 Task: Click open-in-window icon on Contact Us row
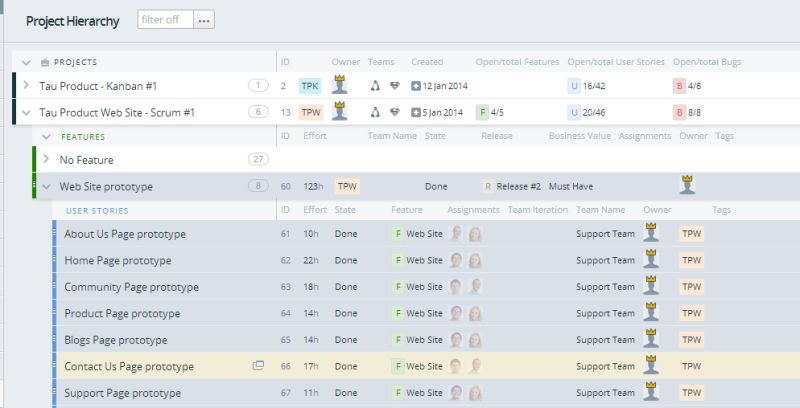pos(258,366)
